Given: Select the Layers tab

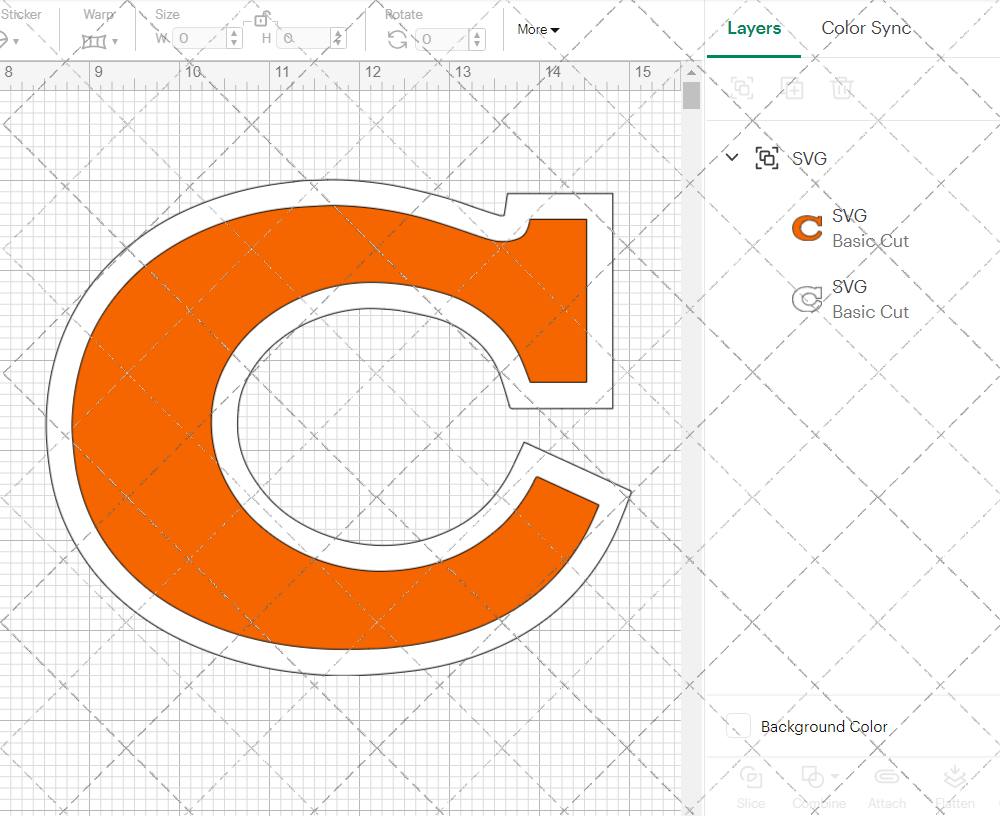Looking at the screenshot, I should [754, 28].
